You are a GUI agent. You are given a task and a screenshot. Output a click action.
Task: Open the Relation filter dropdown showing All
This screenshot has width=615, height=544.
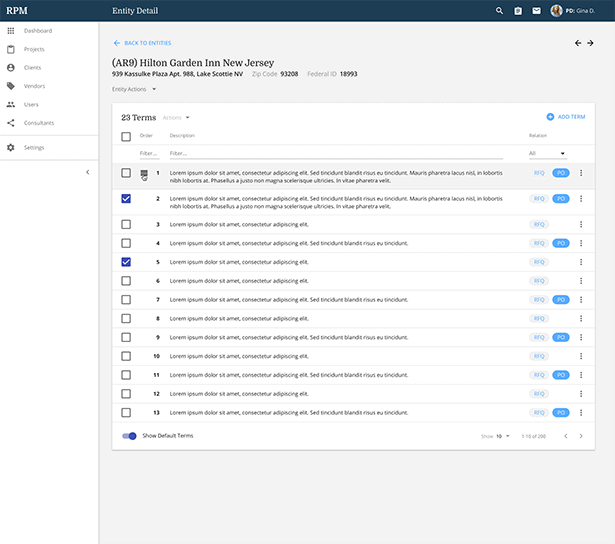click(547, 153)
